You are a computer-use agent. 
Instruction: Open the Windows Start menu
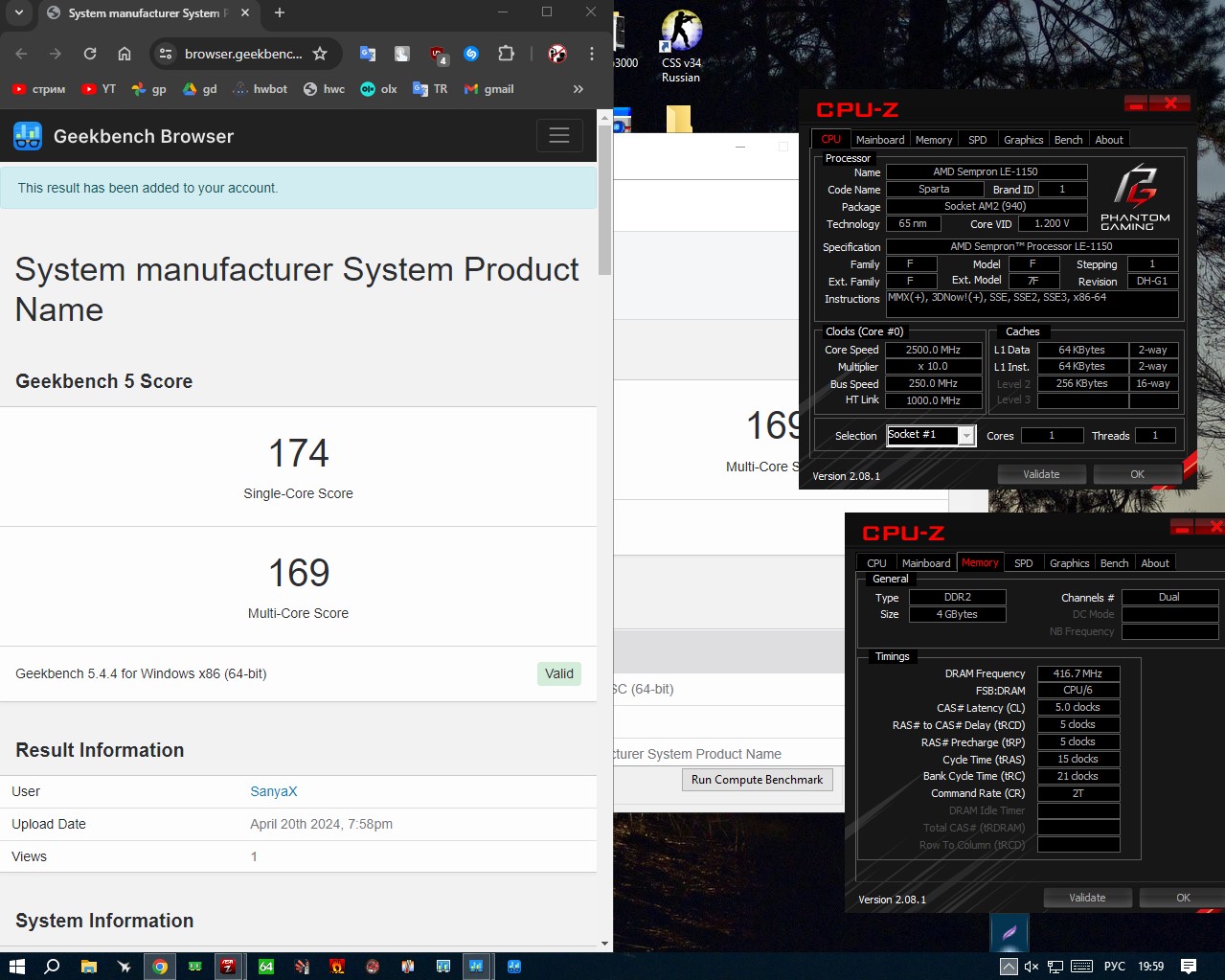coord(16,966)
